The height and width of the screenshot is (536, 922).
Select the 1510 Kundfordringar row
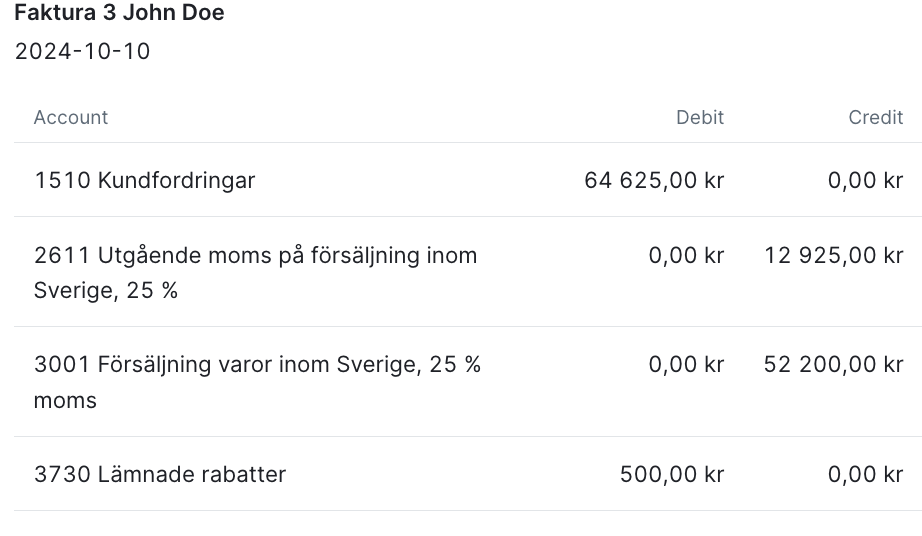point(145,181)
